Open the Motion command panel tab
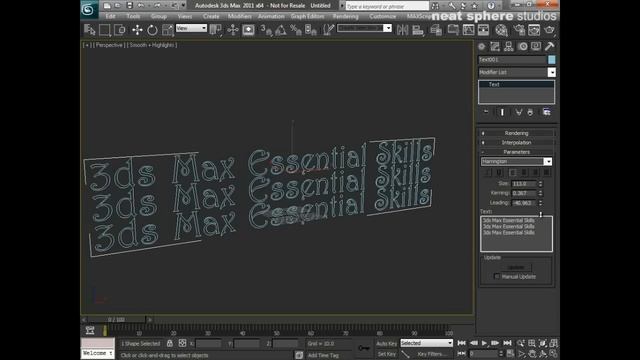The width and height of the screenshot is (640, 360). pyautogui.click(x=523, y=47)
